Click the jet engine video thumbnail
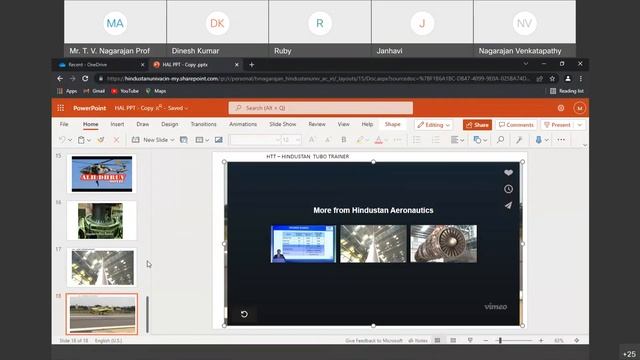The height and width of the screenshot is (360, 640). 443,244
